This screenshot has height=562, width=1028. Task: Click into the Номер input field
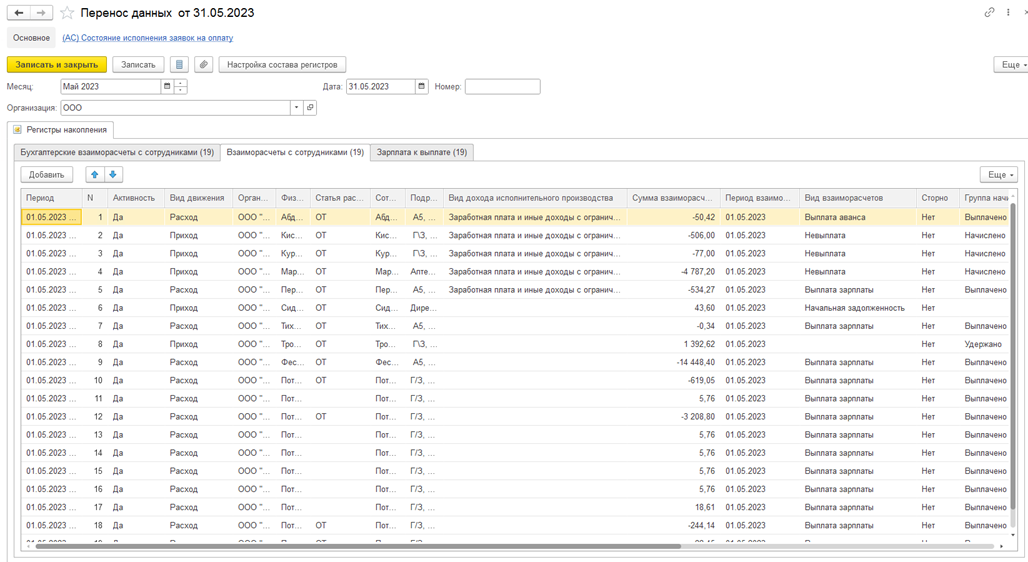coord(503,86)
